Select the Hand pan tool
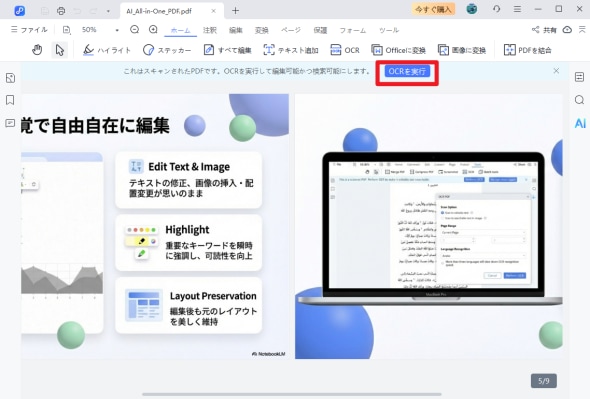Screen dimensions: 590x399 [37, 50]
